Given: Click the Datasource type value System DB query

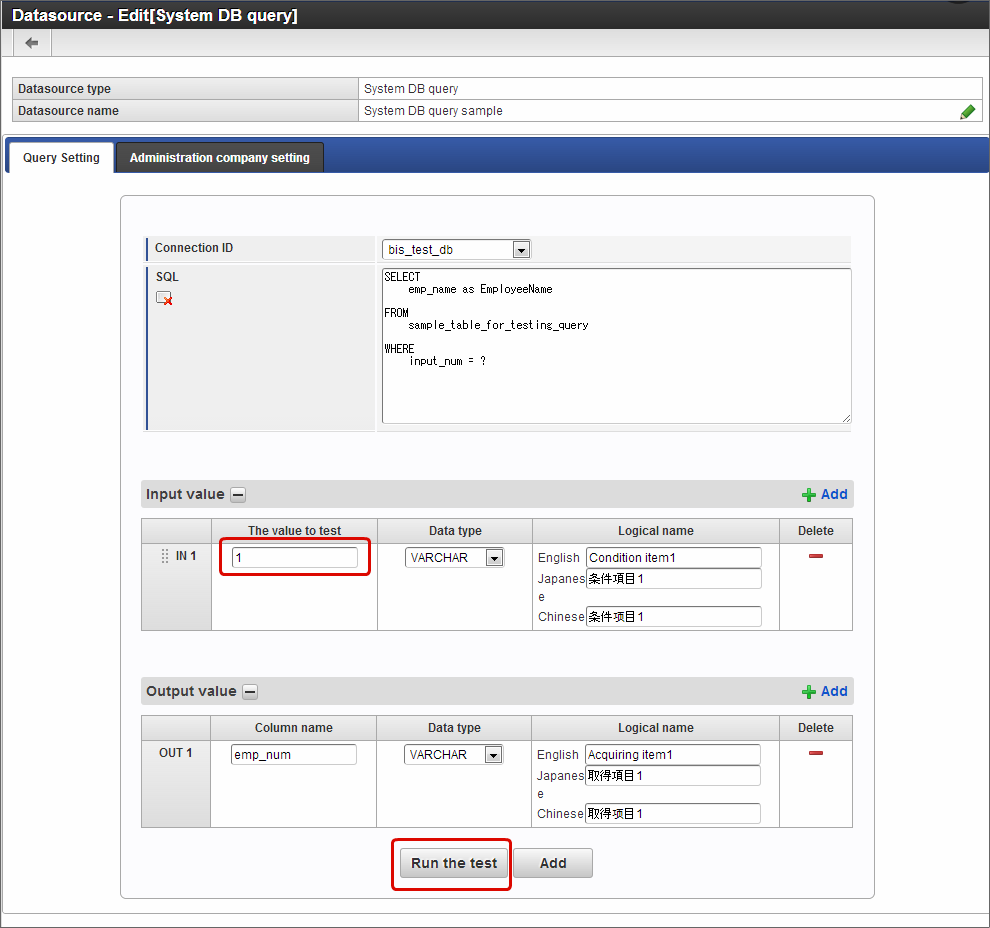Looking at the screenshot, I should coord(411,89).
